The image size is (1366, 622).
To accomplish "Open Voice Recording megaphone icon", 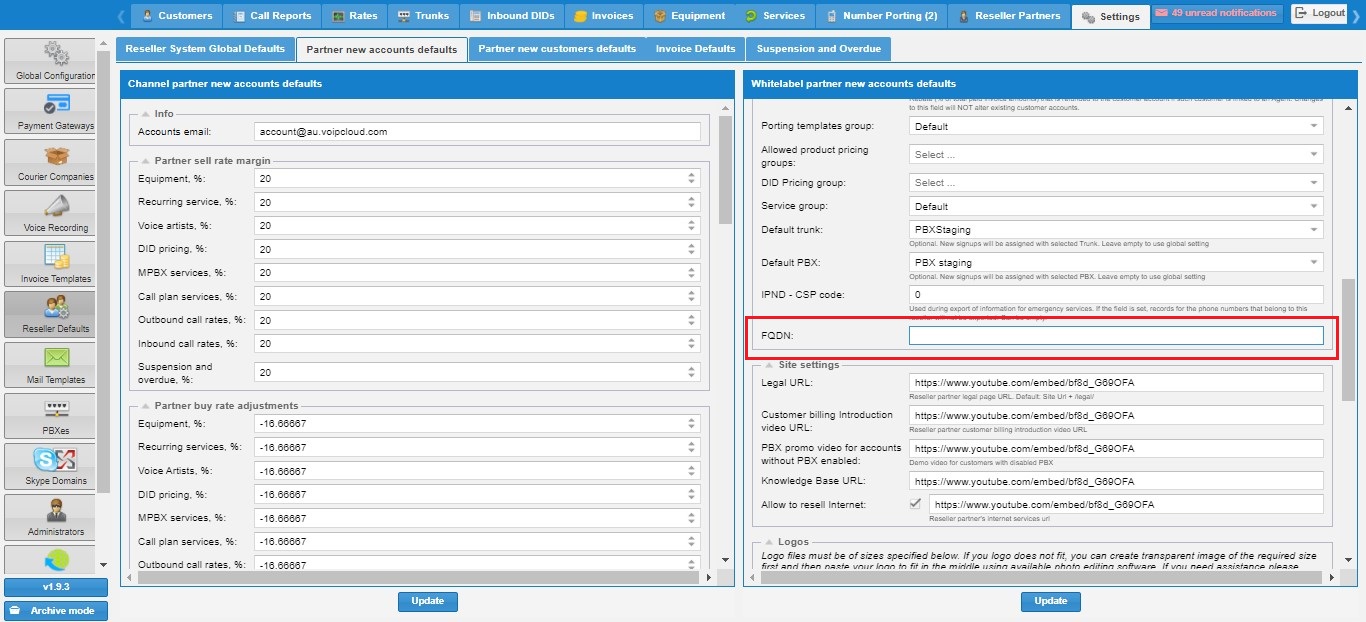I will coord(56,207).
